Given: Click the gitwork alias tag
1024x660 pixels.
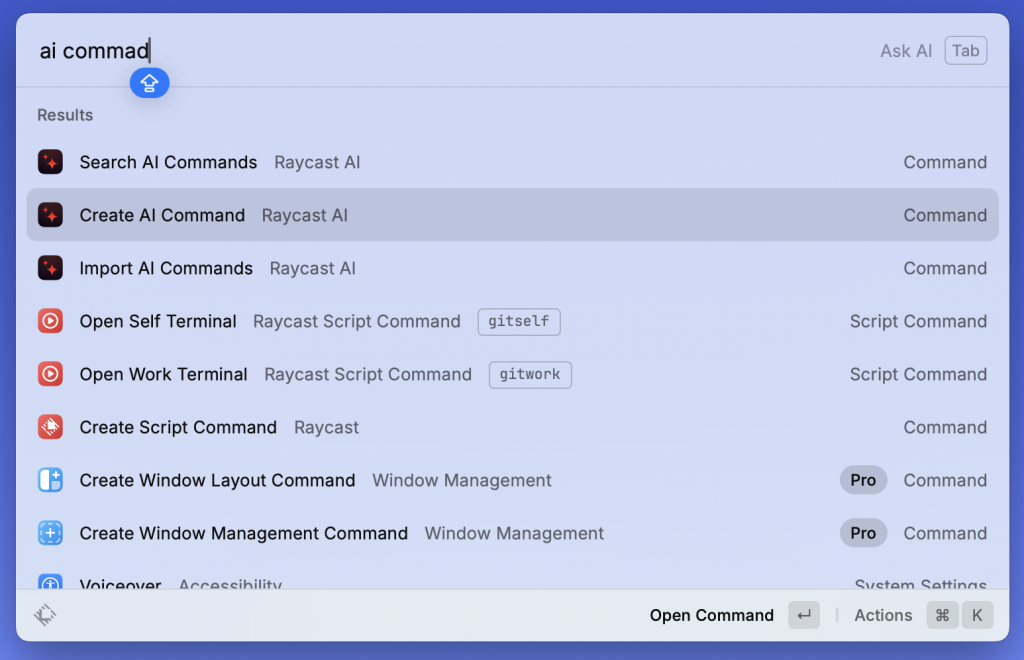Looking at the screenshot, I should 530,375.
